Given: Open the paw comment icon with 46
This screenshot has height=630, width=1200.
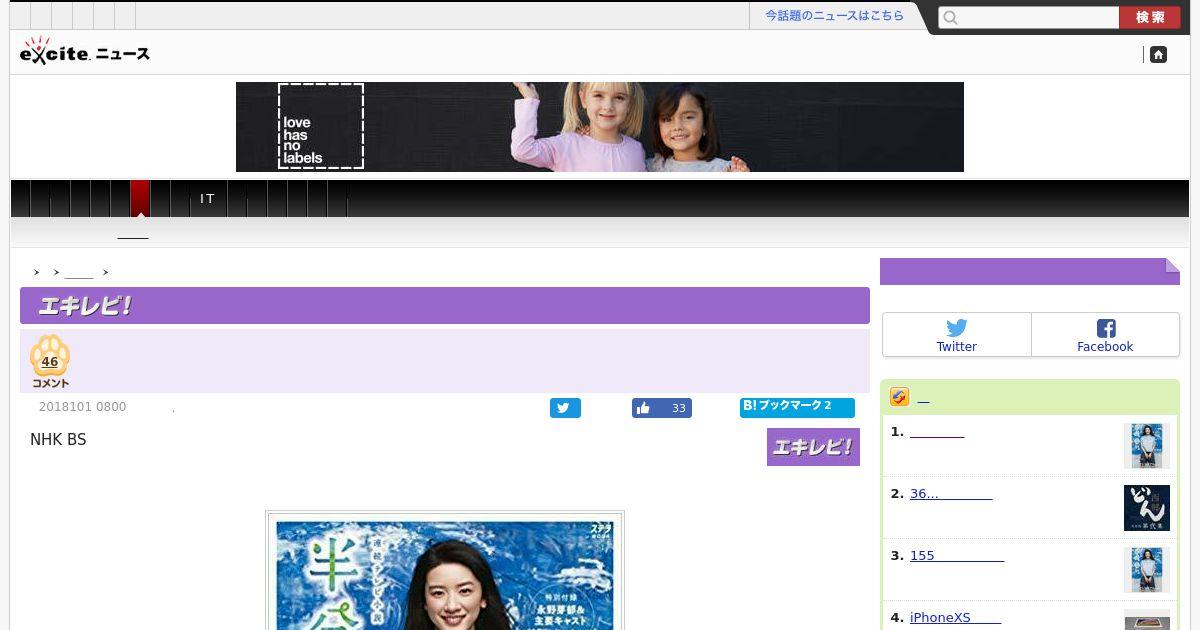Looking at the screenshot, I should coord(50,361).
